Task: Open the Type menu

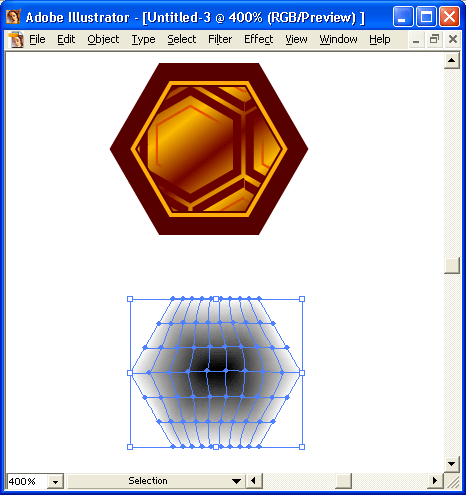Action: coord(143,39)
